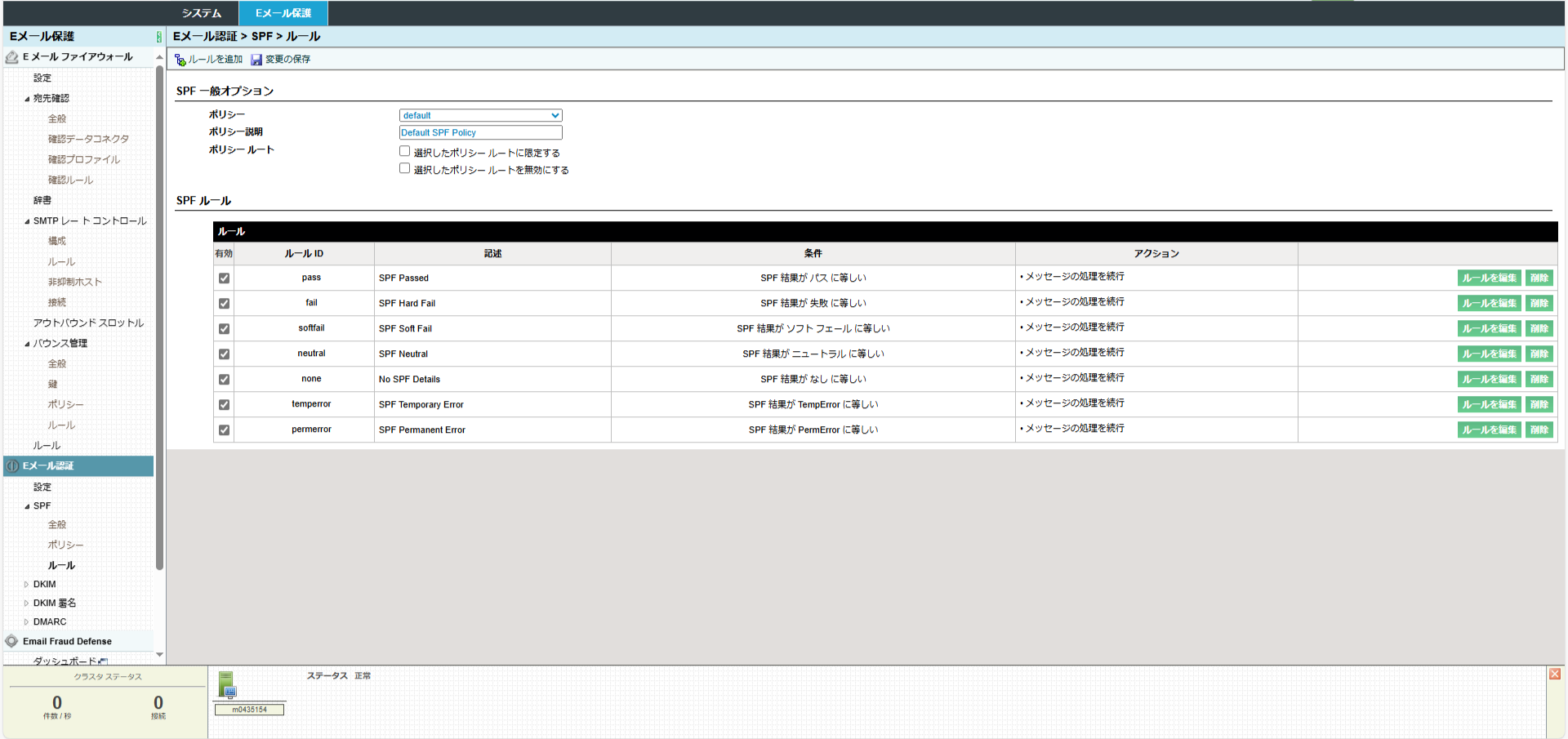Click ルールを編集 for the softfail rule
Screen dimensions: 1568x739
(x=1489, y=329)
